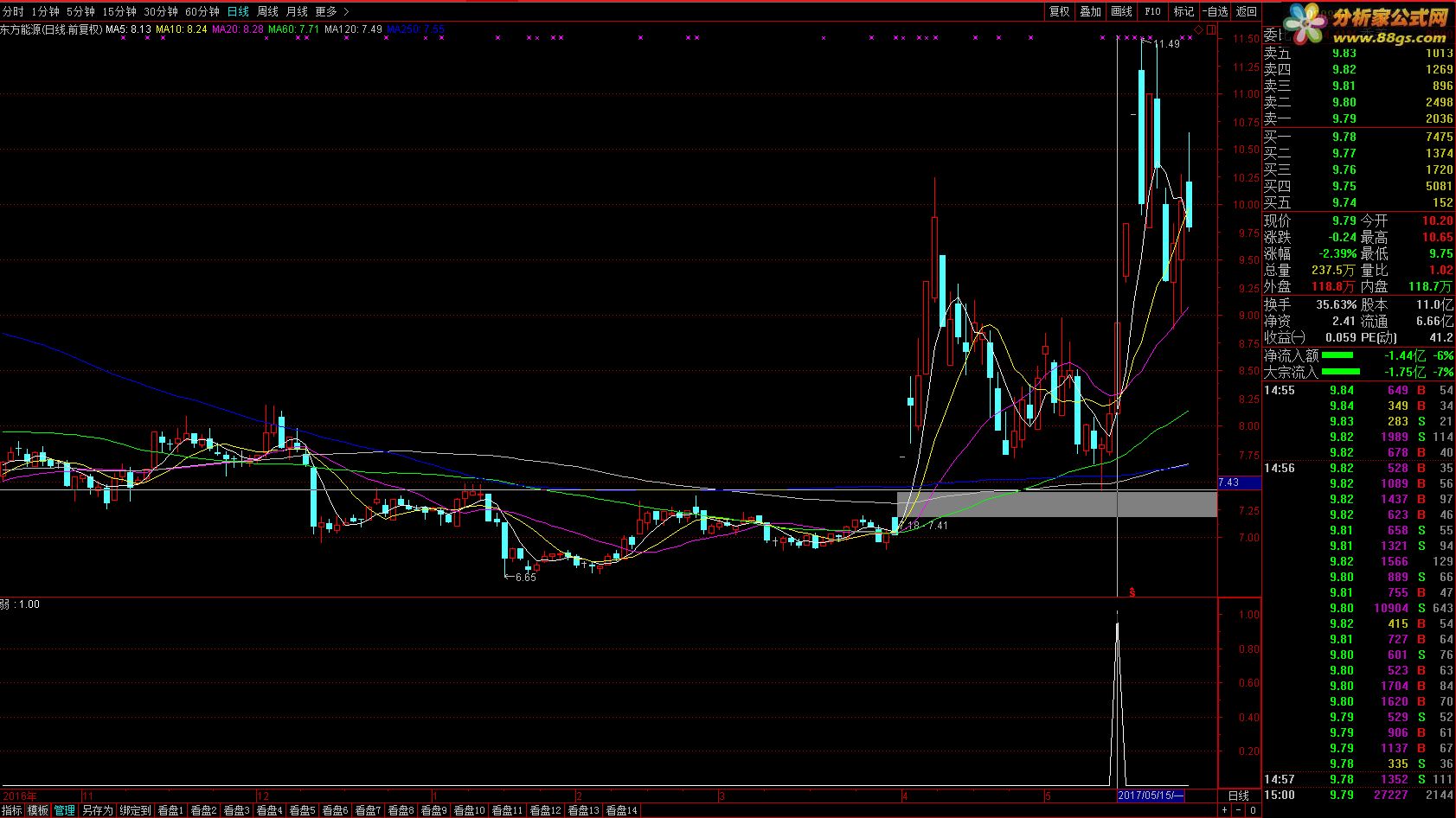Click the 叠加 overlay button
The height and width of the screenshot is (818, 1456).
point(1091,11)
